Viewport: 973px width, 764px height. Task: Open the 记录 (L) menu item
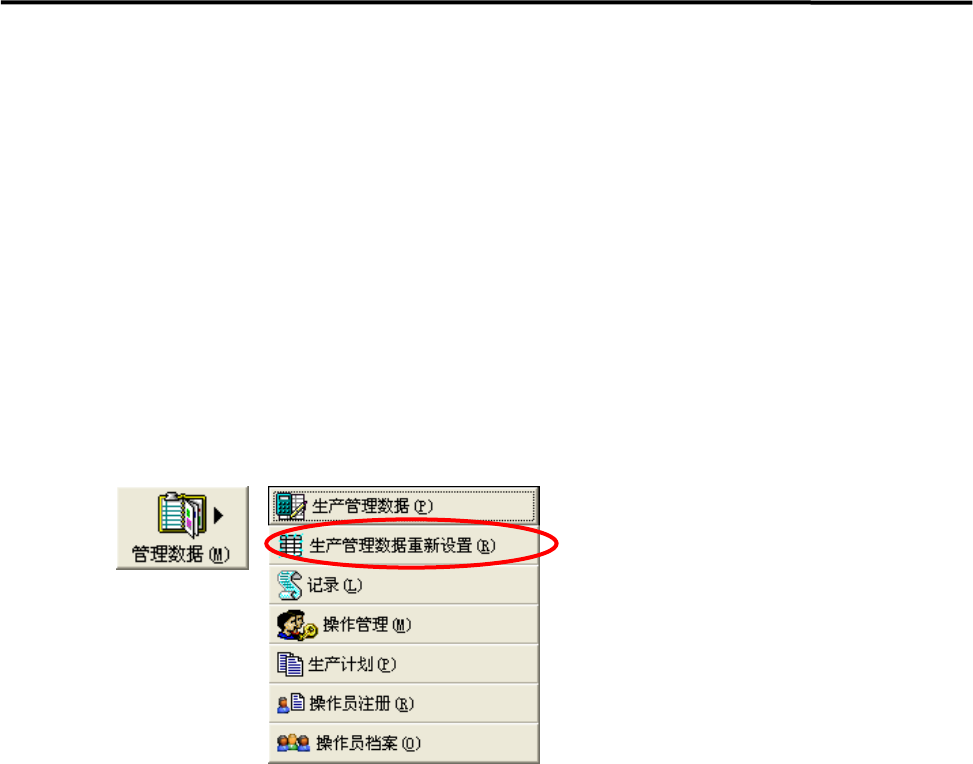point(404,585)
